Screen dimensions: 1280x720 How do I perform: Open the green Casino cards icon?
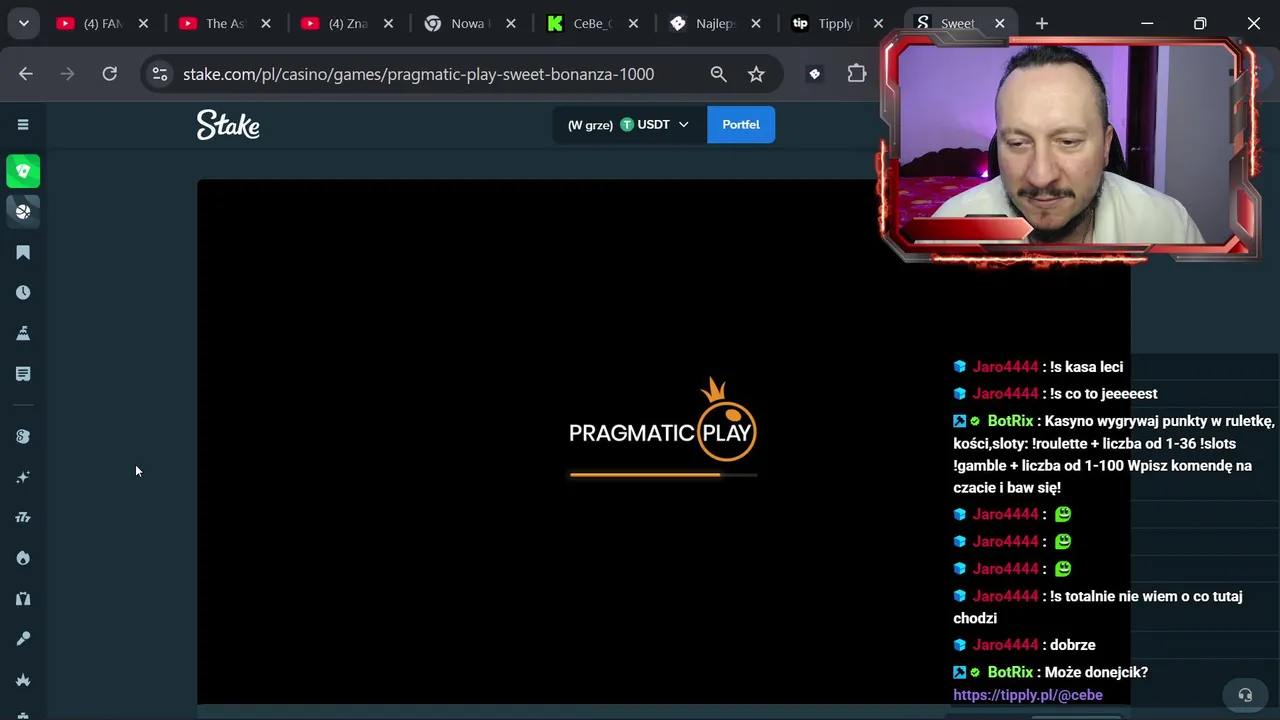tap(23, 171)
